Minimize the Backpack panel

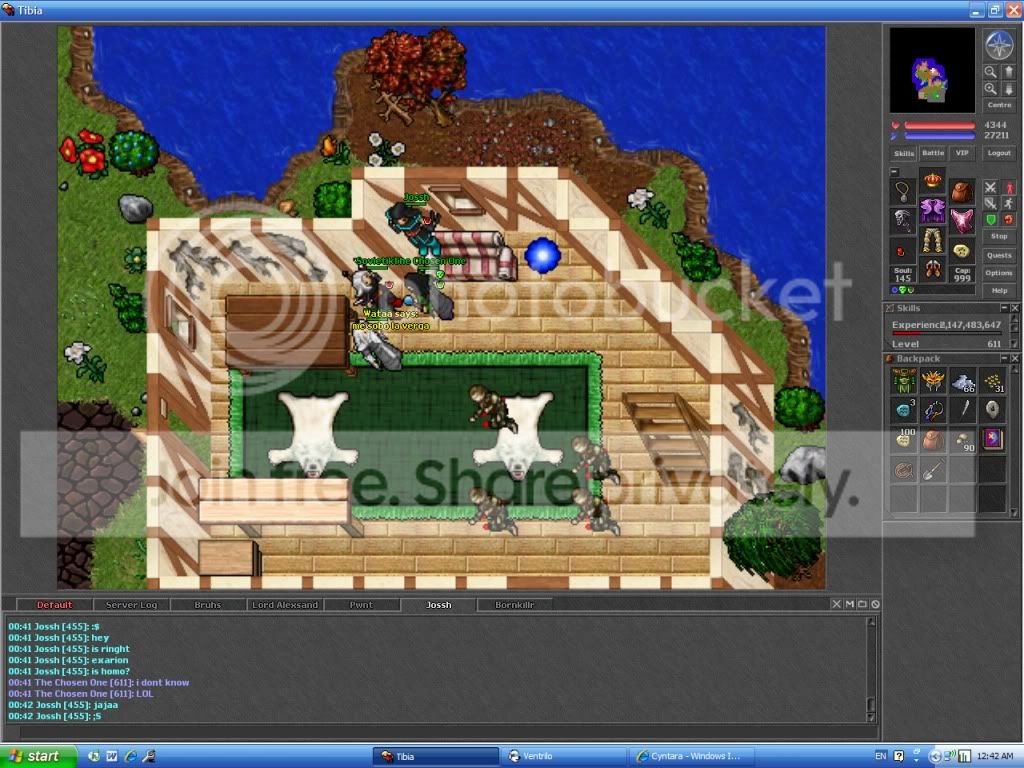[1004, 359]
